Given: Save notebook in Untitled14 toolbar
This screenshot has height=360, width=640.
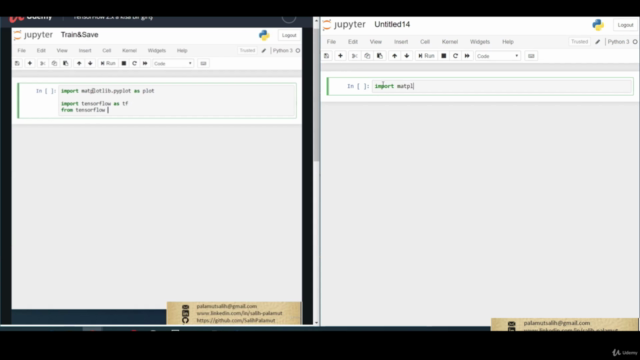Looking at the screenshot, I should [x=327, y=56].
